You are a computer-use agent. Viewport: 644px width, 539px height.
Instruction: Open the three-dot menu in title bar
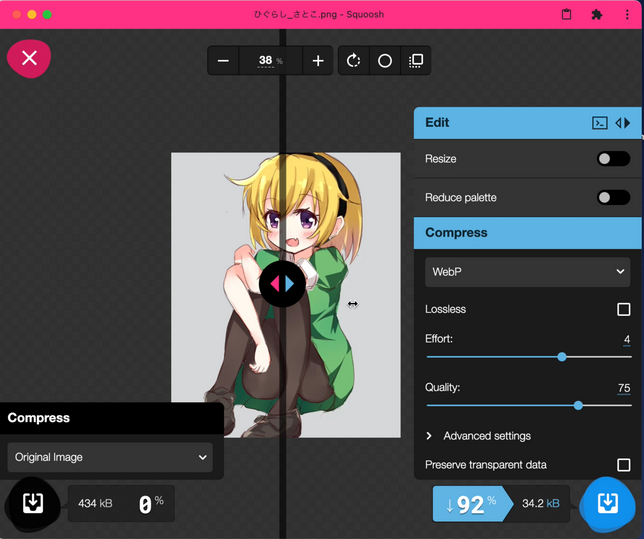click(x=627, y=15)
